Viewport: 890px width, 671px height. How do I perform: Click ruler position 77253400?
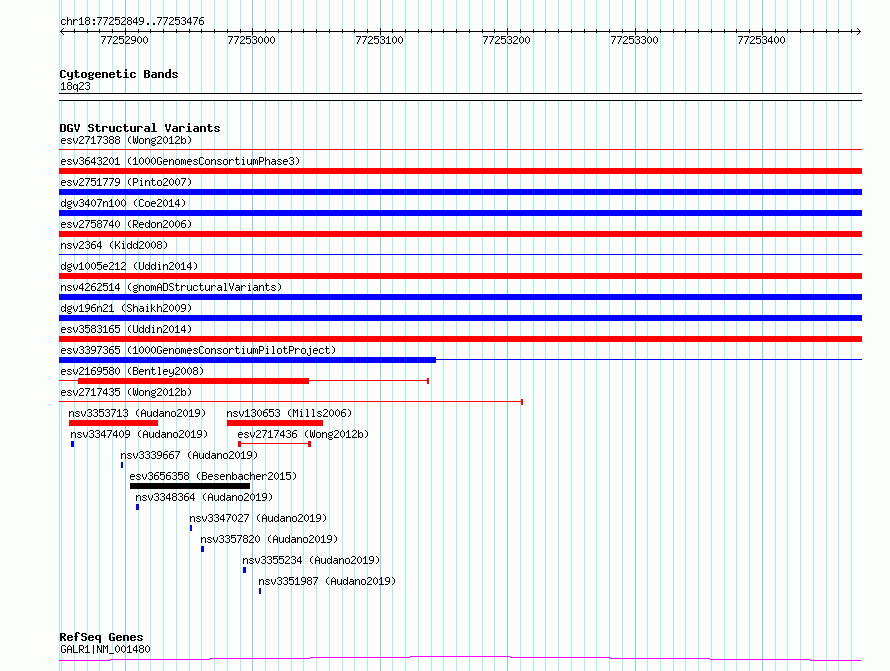coord(761,40)
